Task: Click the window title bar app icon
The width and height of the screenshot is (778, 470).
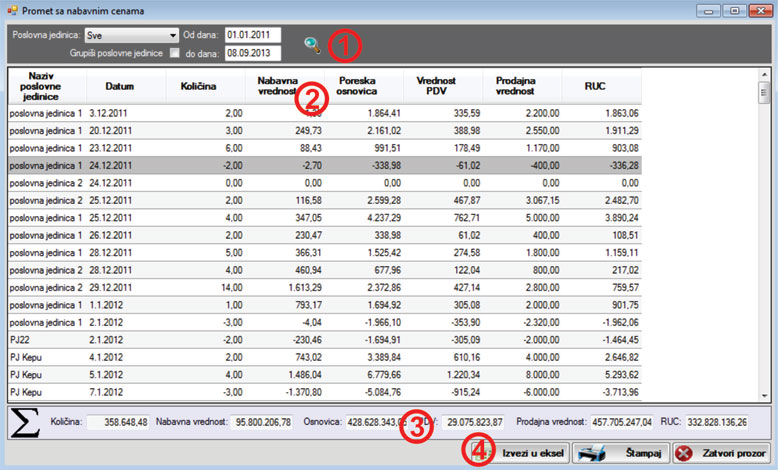Action: [x=12, y=10]
